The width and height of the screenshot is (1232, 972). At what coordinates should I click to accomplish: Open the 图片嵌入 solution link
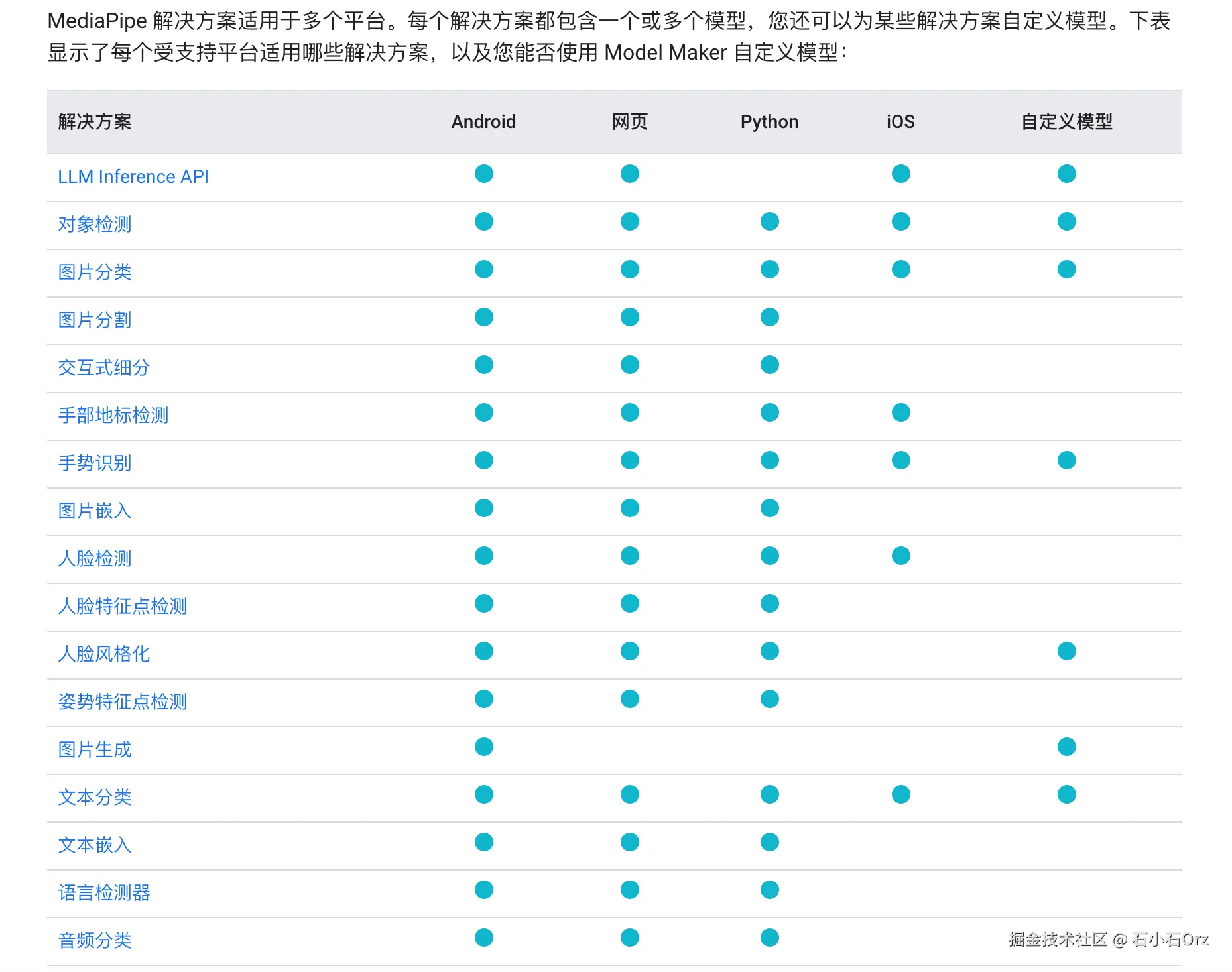(95, 511)
